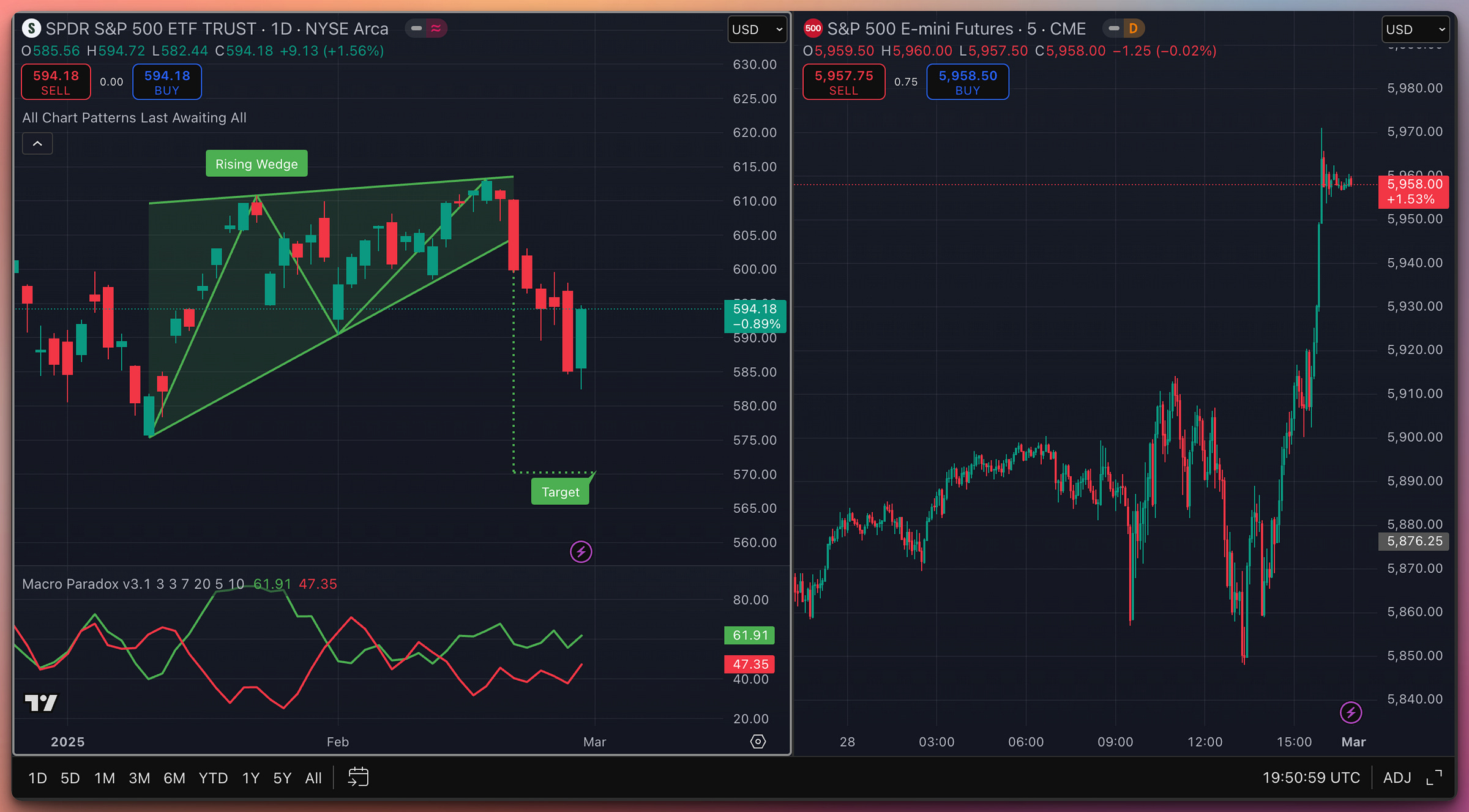The width and height of the screenshot is (1469, 812).
Task: Open the left chart USD currency dropdown
Action: pos(757,29)
